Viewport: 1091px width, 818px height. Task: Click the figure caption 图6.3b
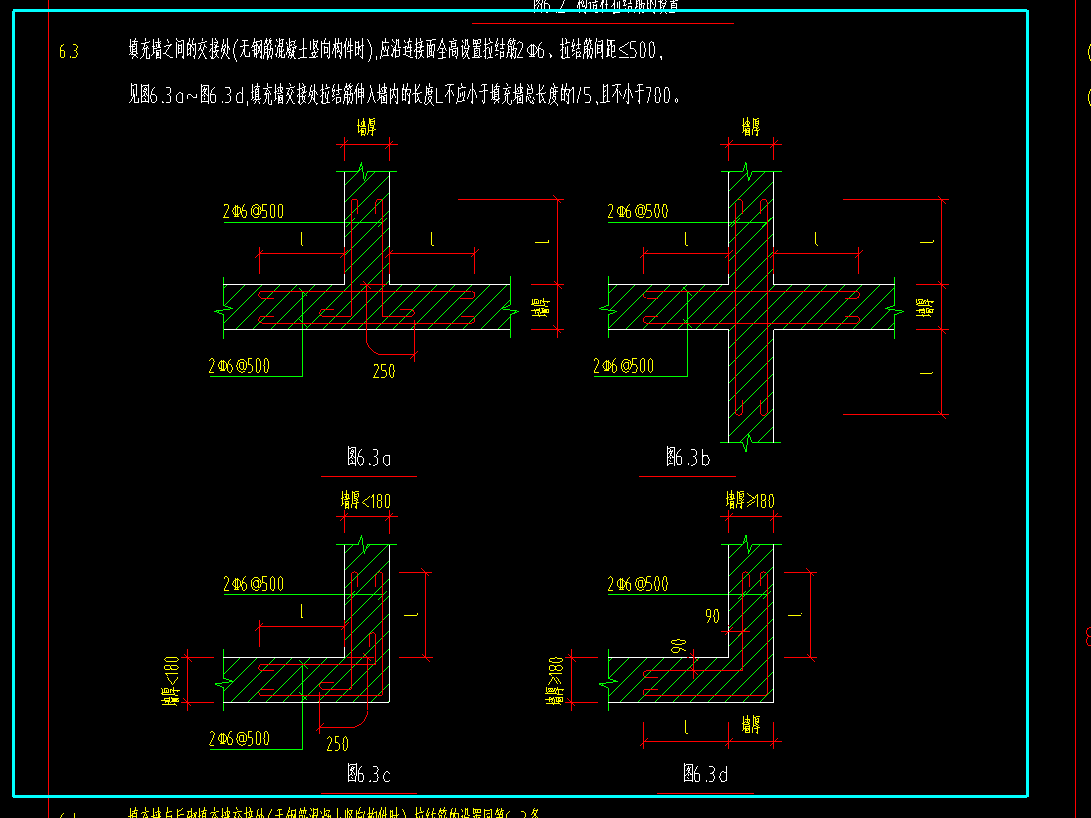pos(687,457)
